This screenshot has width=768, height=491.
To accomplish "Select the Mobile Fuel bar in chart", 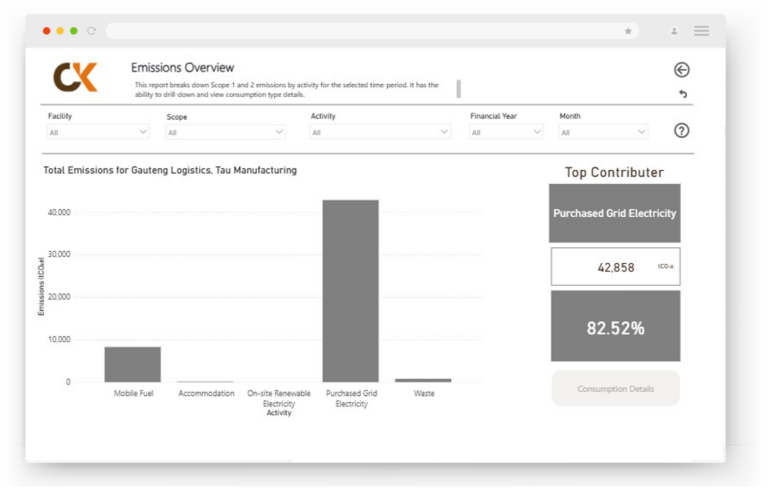I will click(132, 364).
